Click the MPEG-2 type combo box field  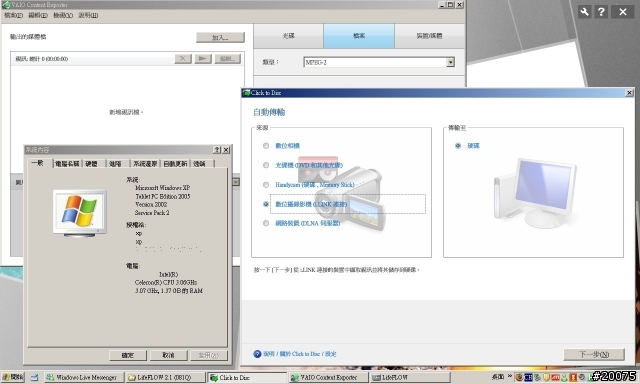point(379,62)
